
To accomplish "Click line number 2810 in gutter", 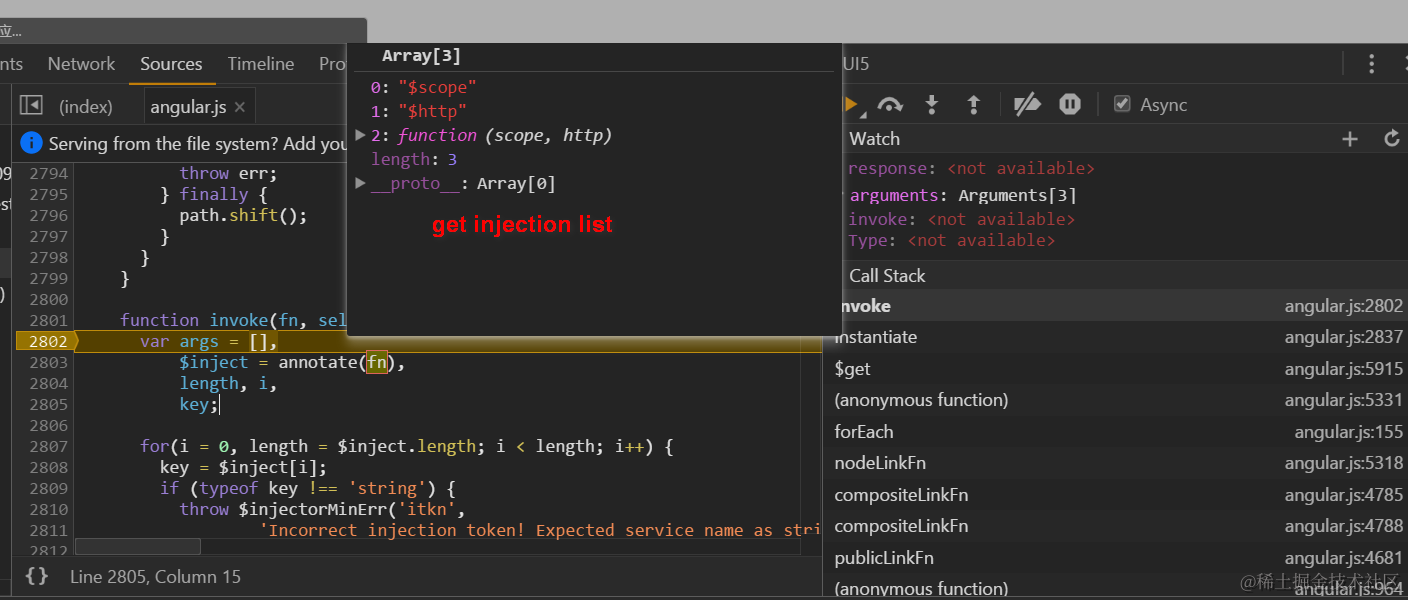I will pos(47,509).
